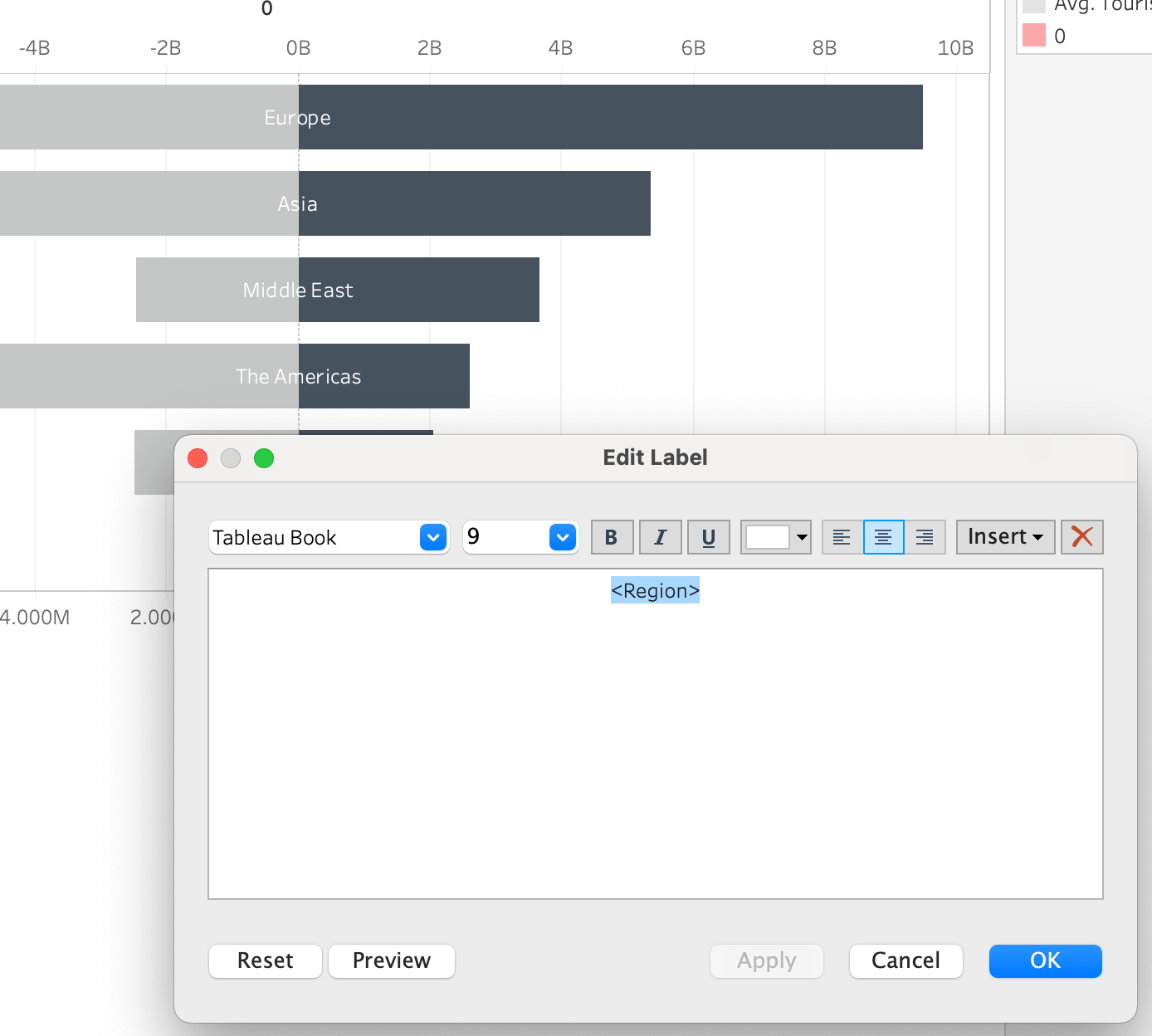Select left text alignment

[841, 537]
